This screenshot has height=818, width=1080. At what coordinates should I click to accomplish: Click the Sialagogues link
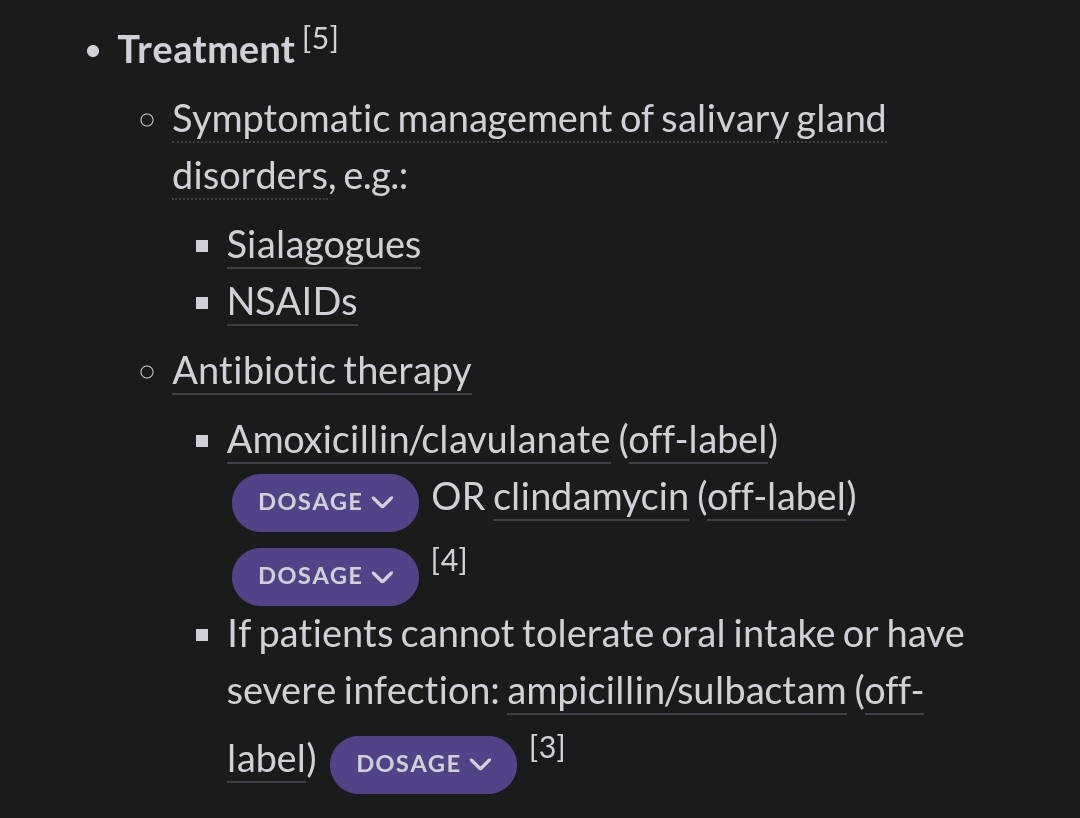323,246
